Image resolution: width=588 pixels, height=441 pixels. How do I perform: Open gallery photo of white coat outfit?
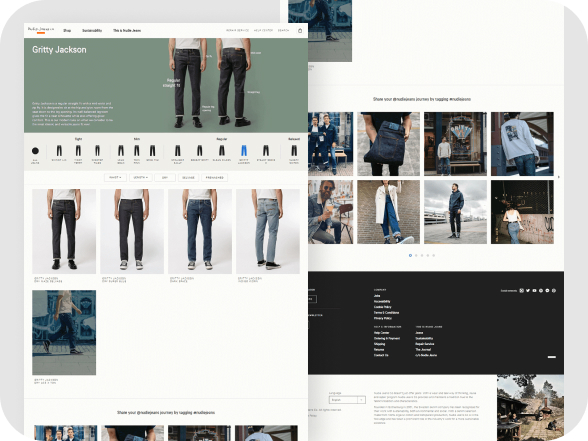[x=388, y=212]
